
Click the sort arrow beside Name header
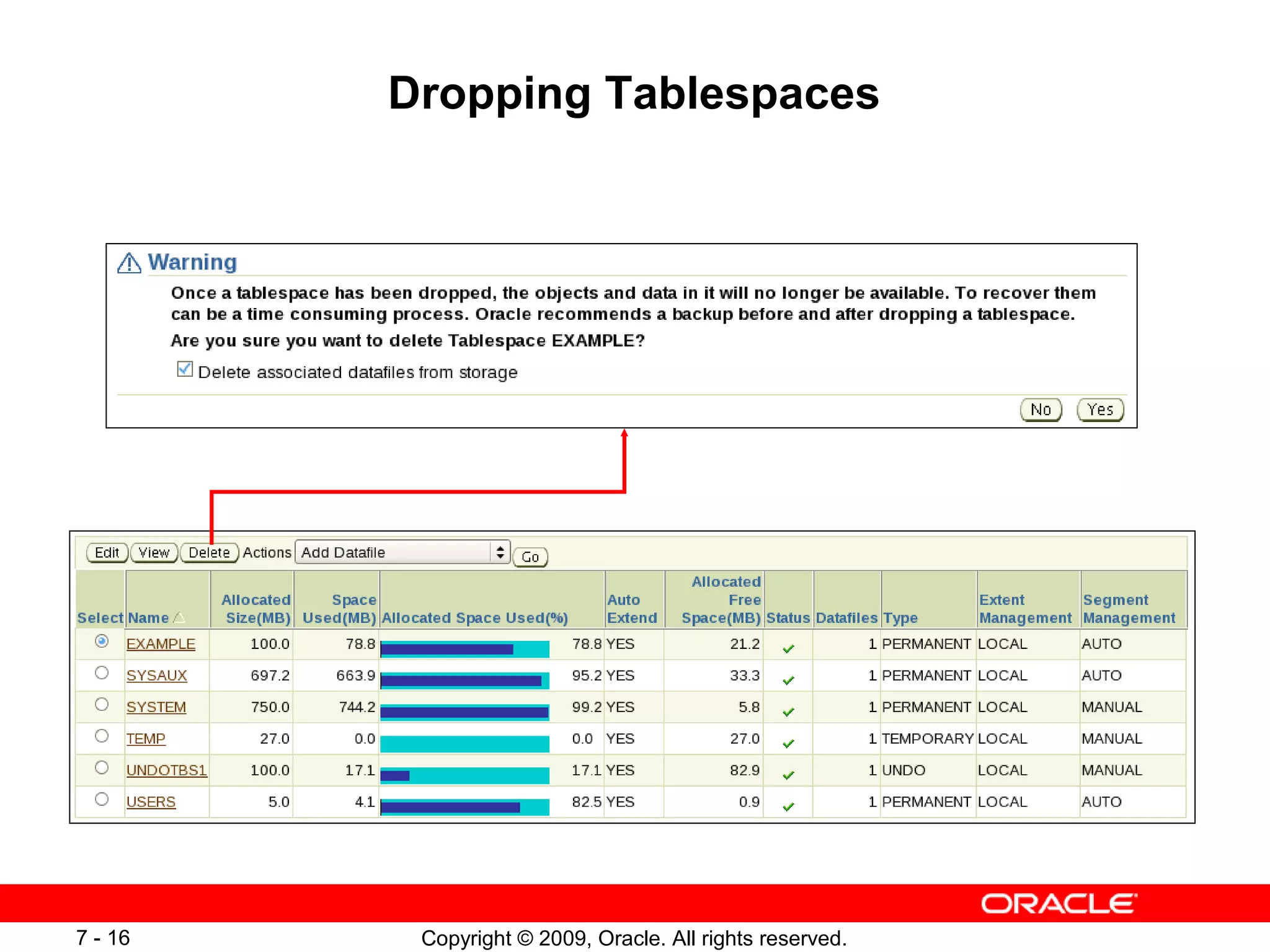point(179,618)
